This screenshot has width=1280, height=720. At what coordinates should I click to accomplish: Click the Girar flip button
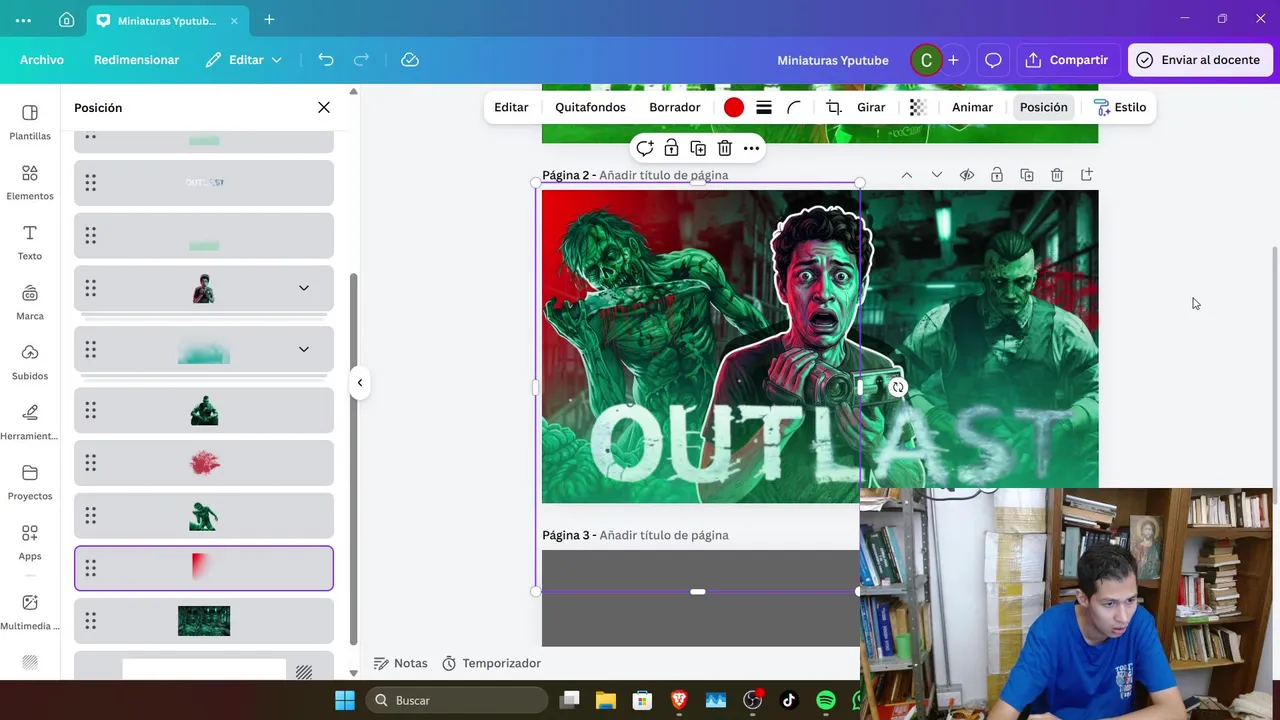(871, 107)
